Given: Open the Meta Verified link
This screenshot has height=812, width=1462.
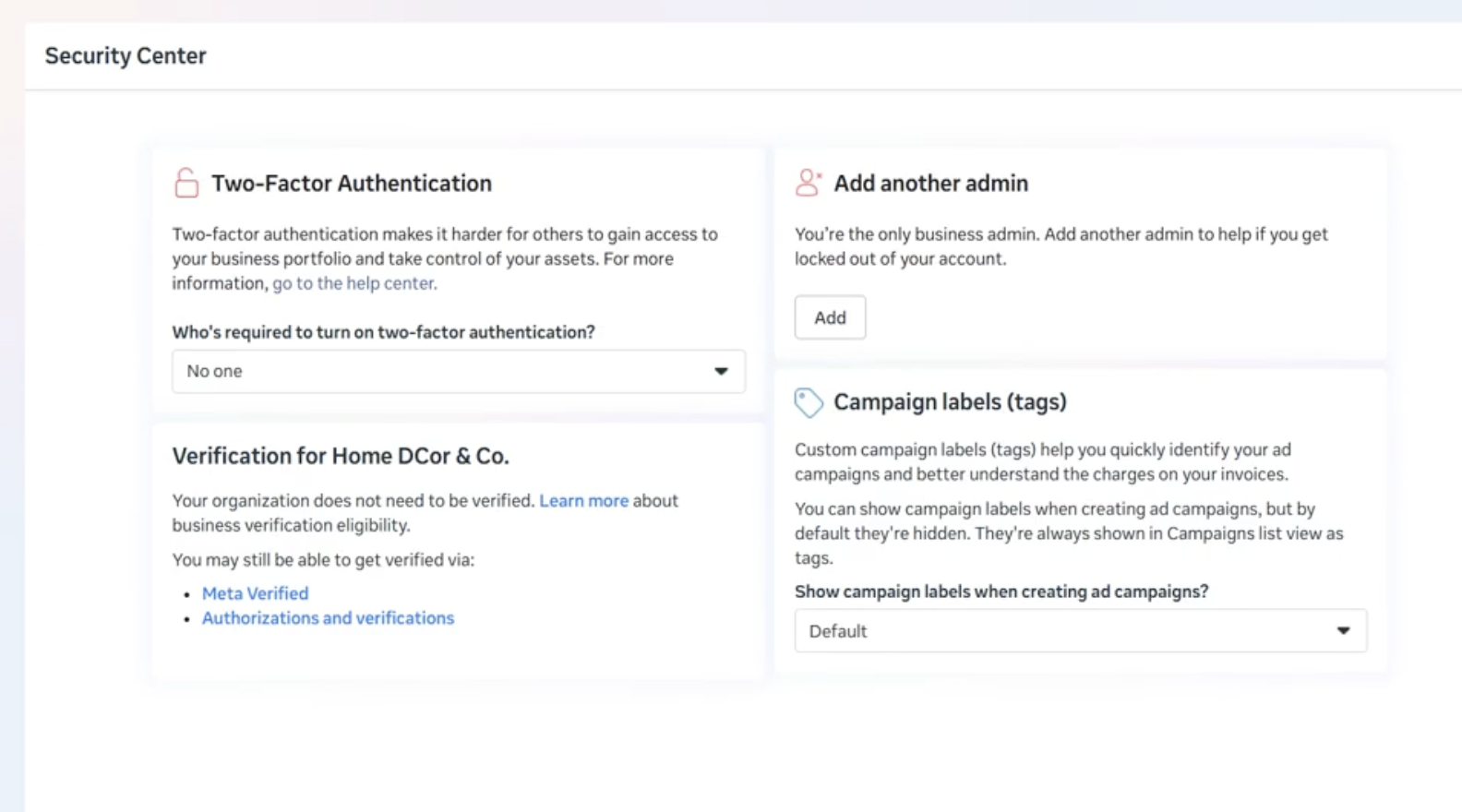Looking at the screenshot, I should (255, 593).
